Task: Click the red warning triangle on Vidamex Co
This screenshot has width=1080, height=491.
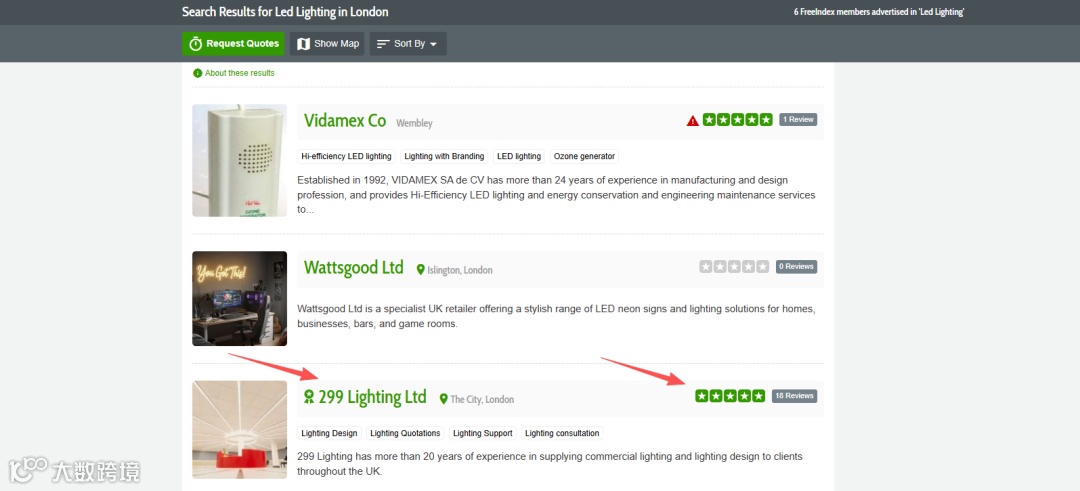Action: tap(692, 121)
